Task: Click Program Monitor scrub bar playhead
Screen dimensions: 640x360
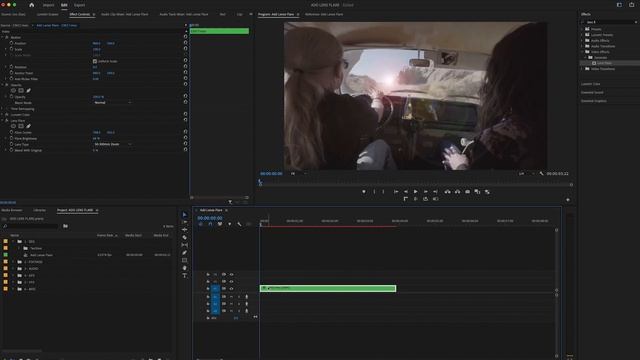Action: [260, 183]
